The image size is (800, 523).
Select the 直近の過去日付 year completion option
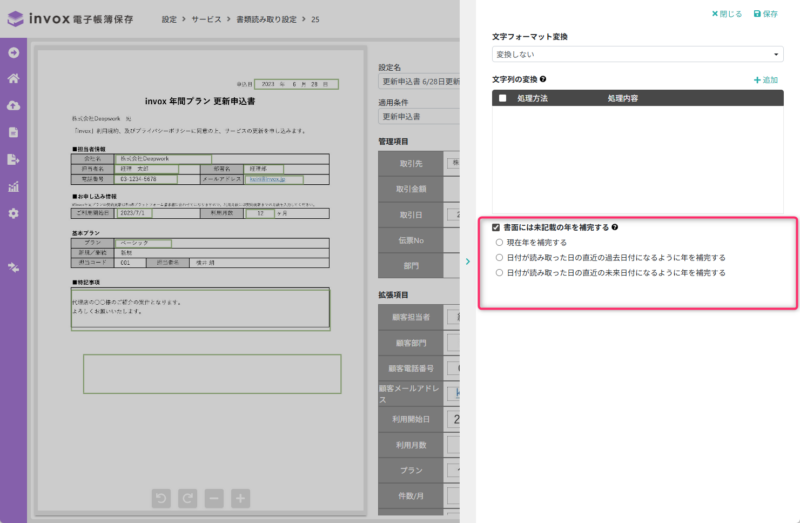(x=499, y=258)
